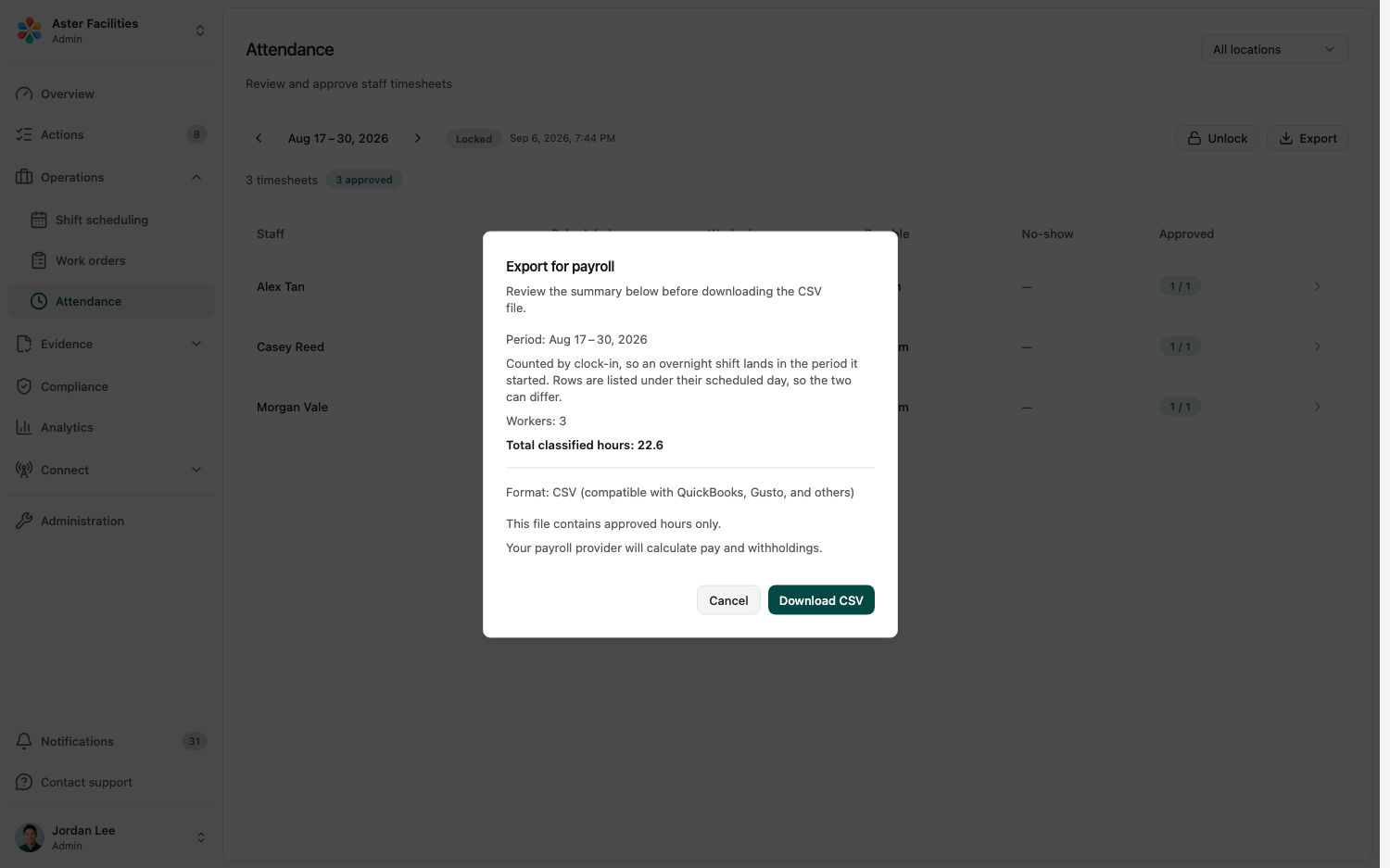Expand the Evidence section chevron
Screen dimensions: 1390x868
[196, 344]
